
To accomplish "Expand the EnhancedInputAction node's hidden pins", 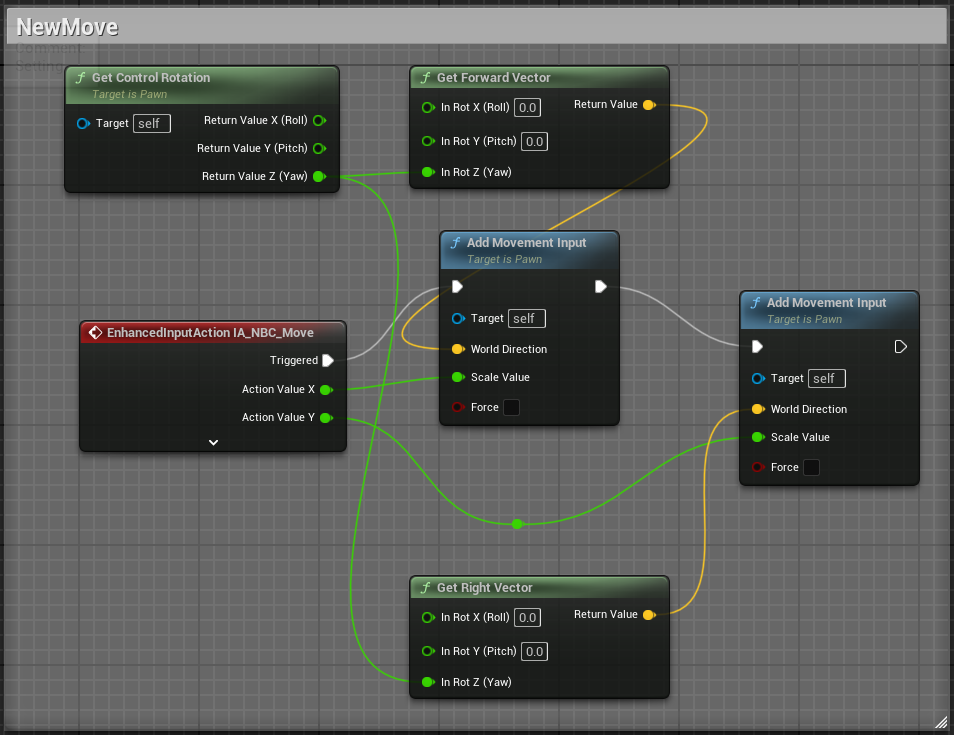I will point(213,442).
